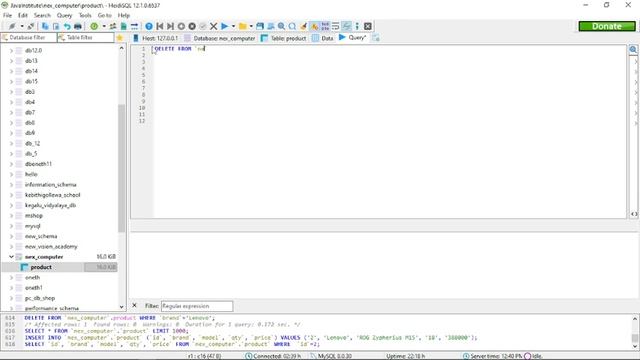Click the black X cancel editing icon
Image resolution: width=640 pixels, height=360 pixels.
(x=213, y=26)
